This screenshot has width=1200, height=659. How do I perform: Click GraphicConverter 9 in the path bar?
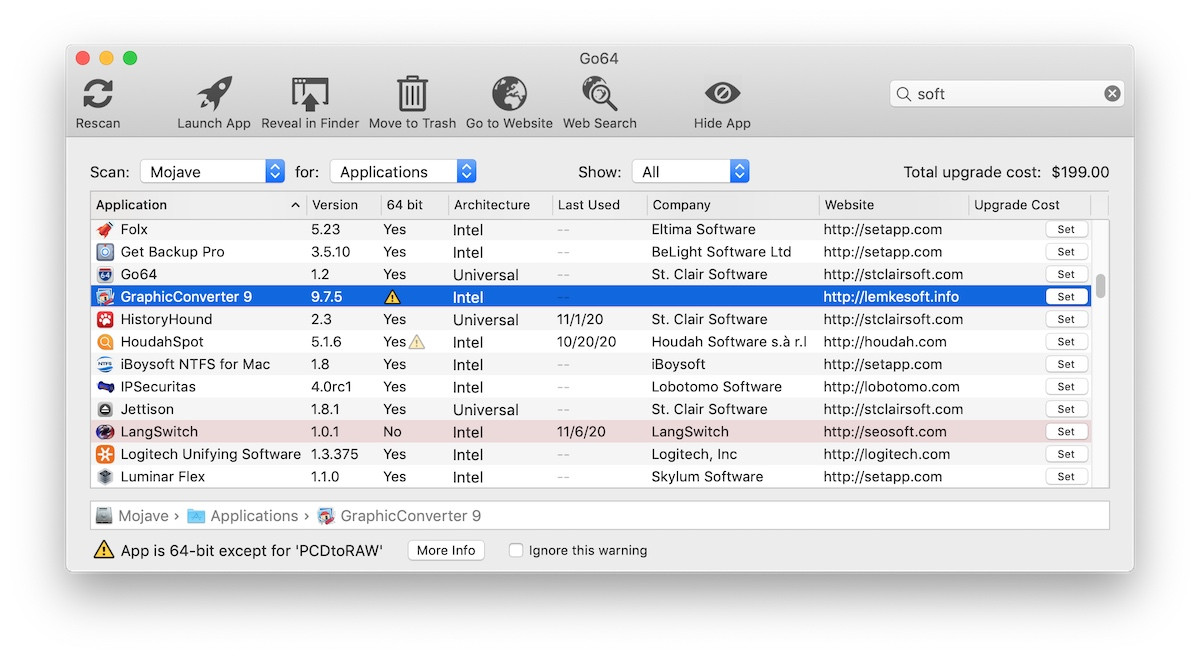coord(399,516)
